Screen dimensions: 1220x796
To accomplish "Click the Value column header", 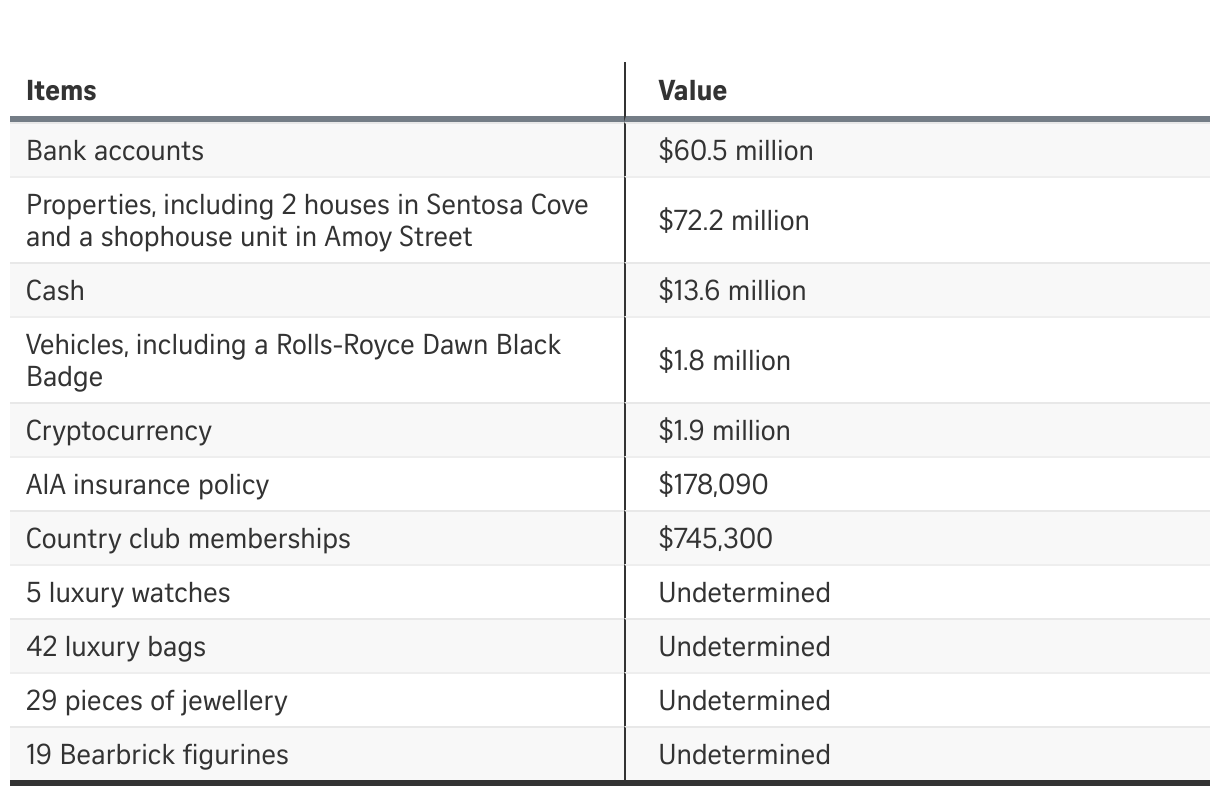I will pos(692,91).
